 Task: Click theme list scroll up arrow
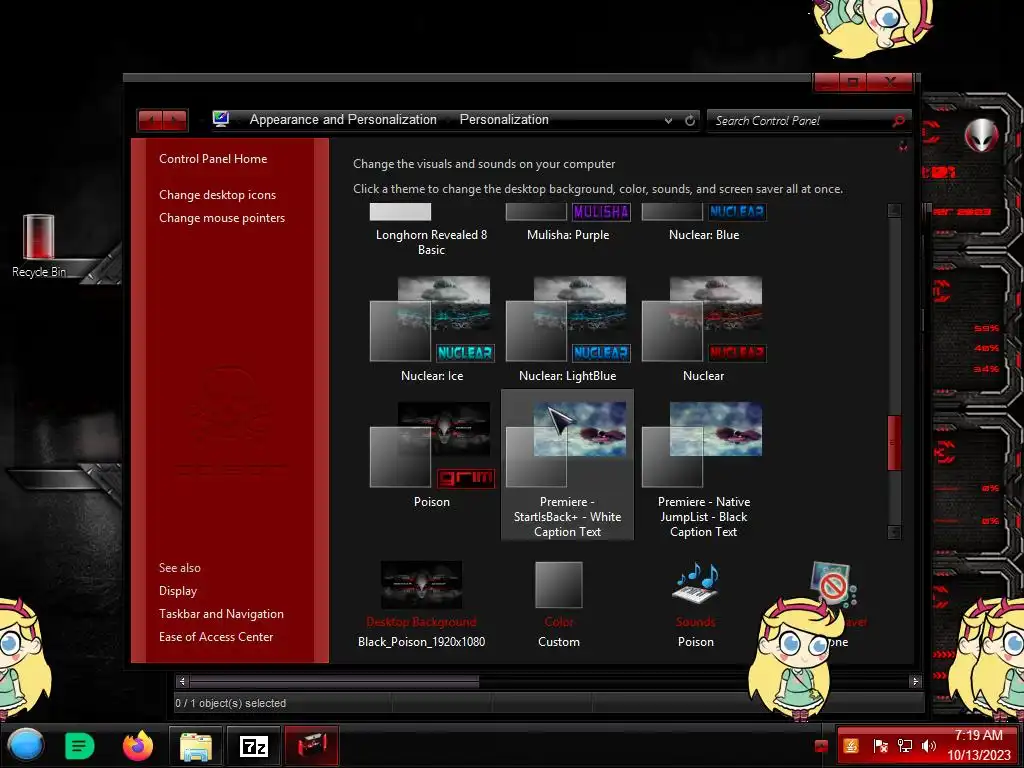pos(894,210)
